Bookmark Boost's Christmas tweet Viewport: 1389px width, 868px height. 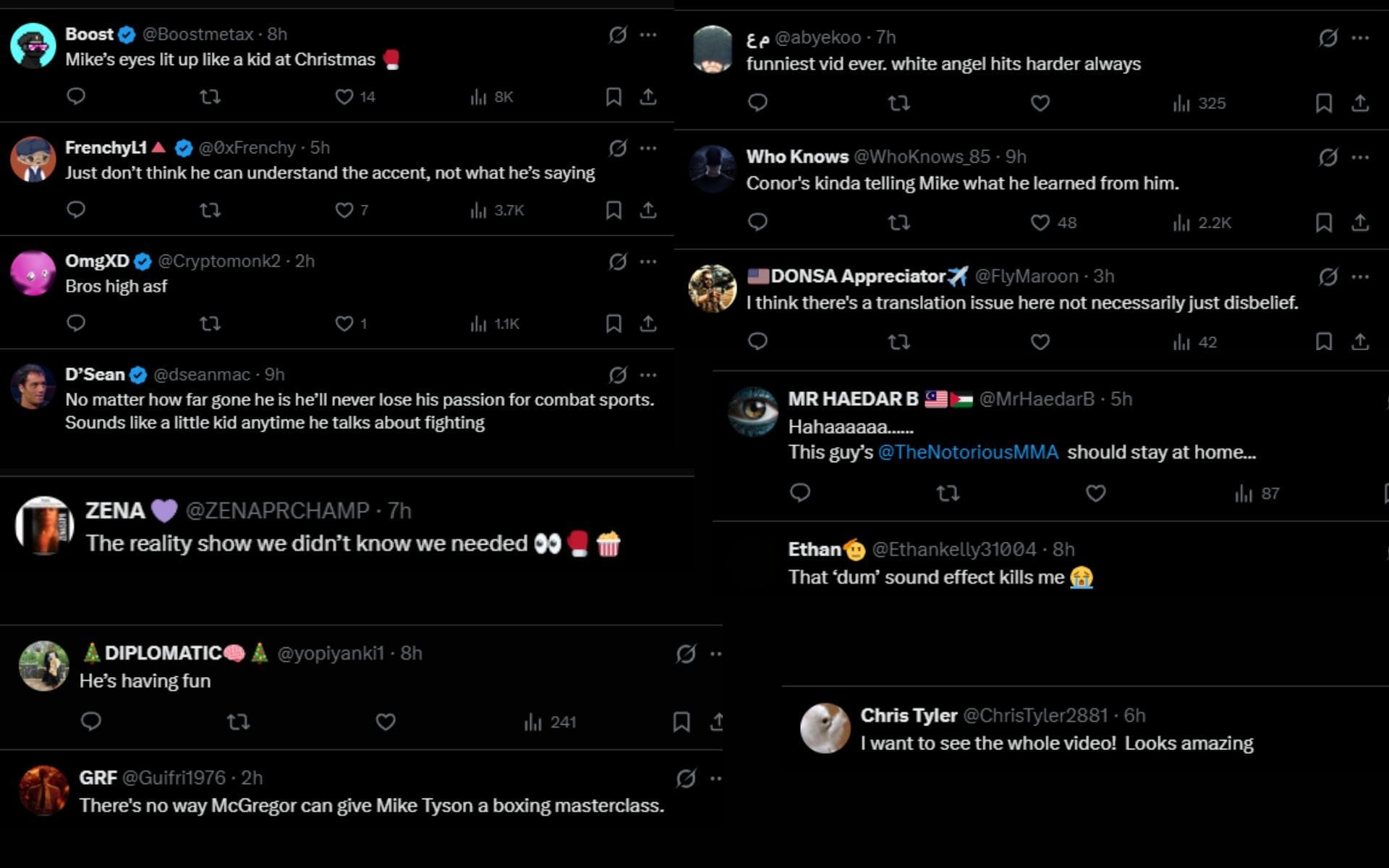click(613, 97)
